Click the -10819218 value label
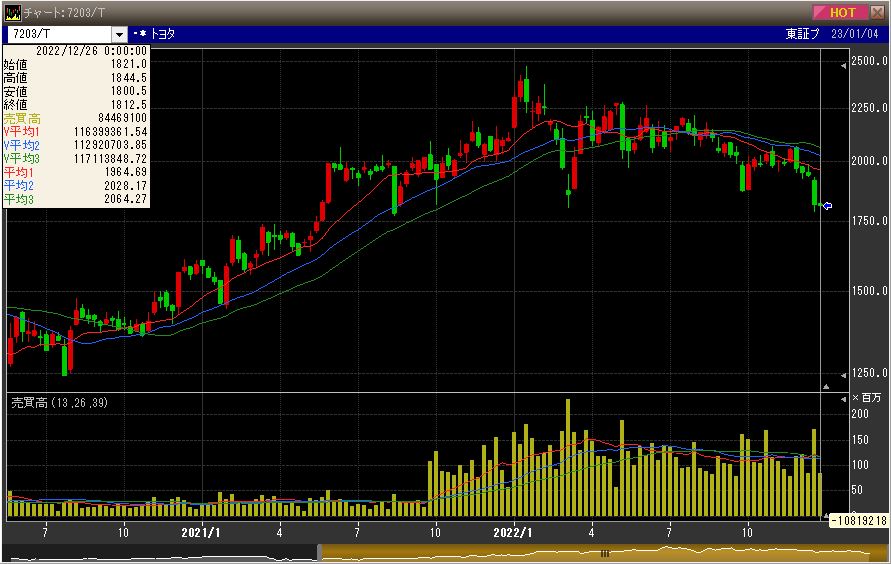891x564 pixels. (x=859, y=521)
